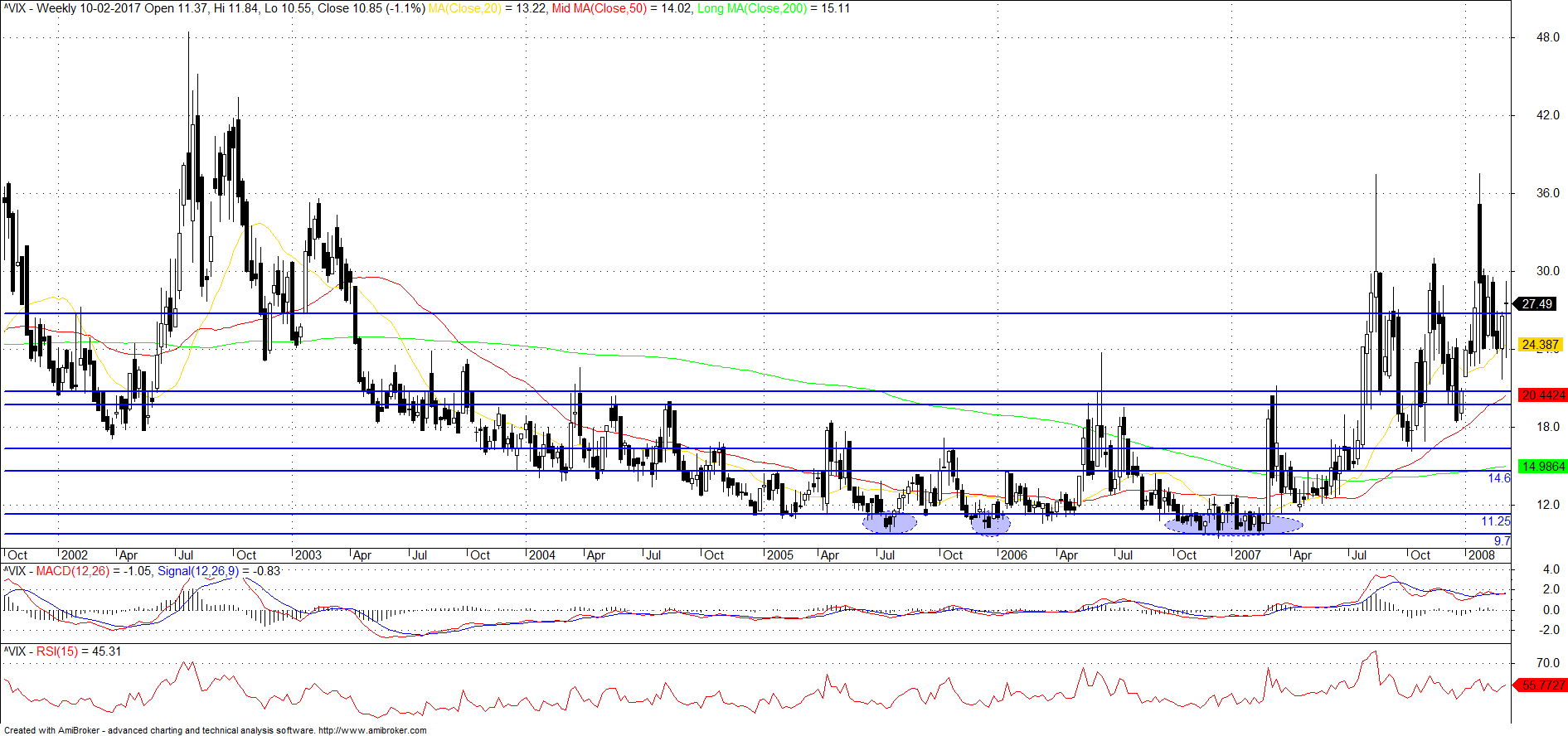Click the orange MA(Close,20) legend label
This screenshot has width=1568, height=736.
coord(464,8)
